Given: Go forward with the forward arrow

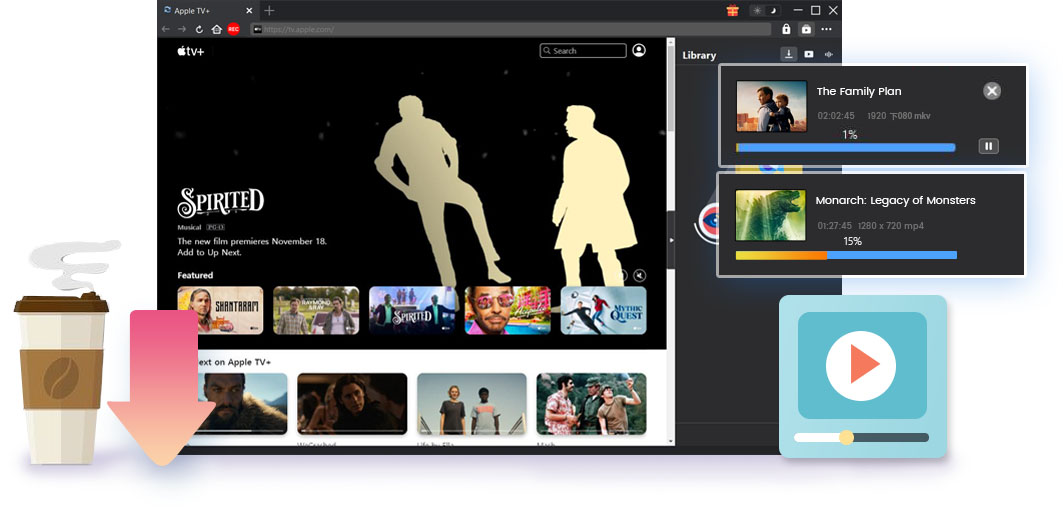Looking at the screenshot, I should tap(182, 29).
